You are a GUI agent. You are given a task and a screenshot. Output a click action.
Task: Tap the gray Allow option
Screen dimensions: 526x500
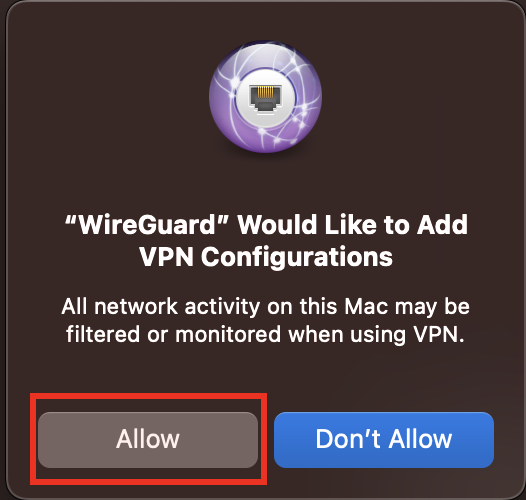pyautogui.click(x=148, y=440)
